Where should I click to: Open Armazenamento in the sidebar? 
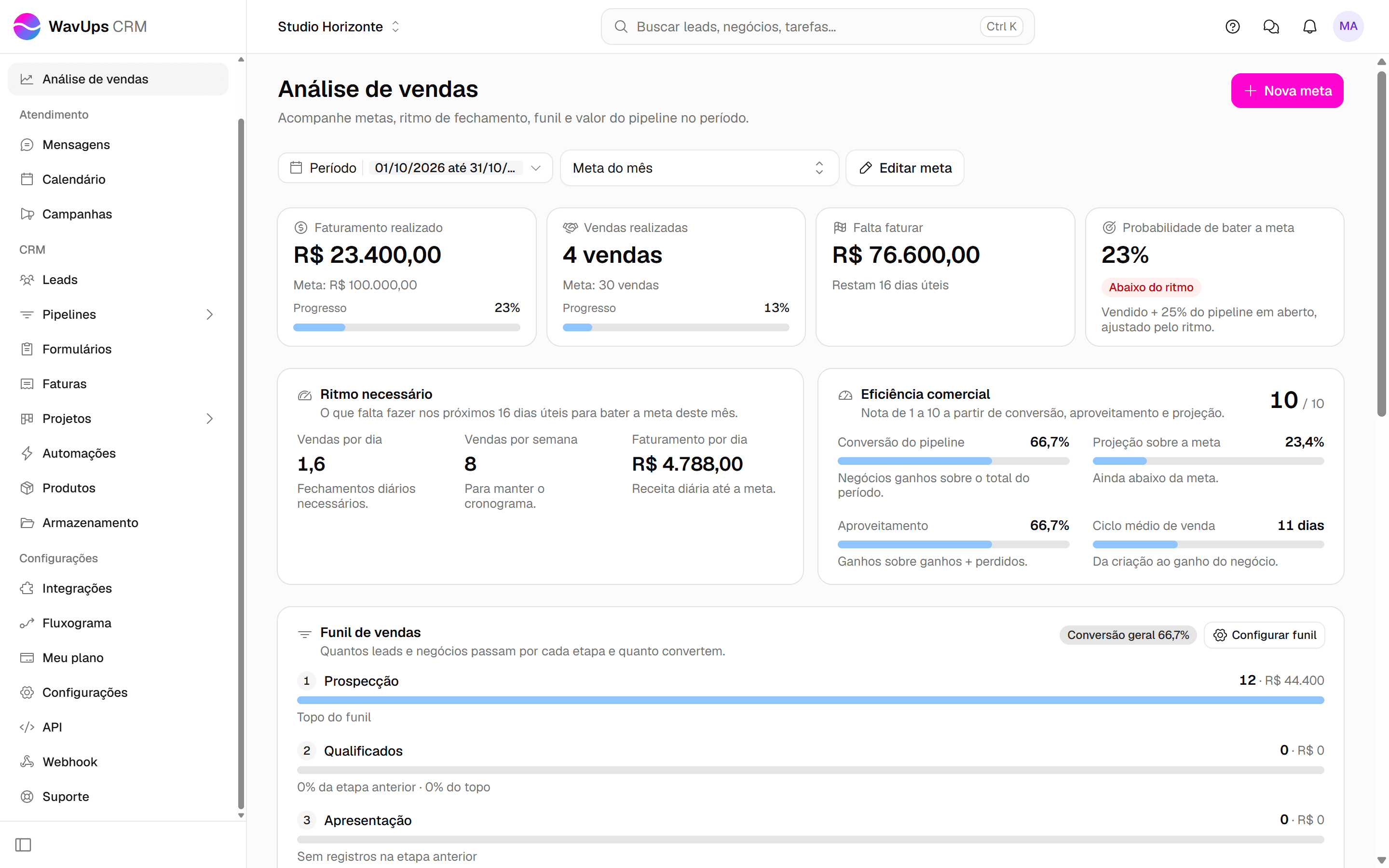[x=118, y=523]
